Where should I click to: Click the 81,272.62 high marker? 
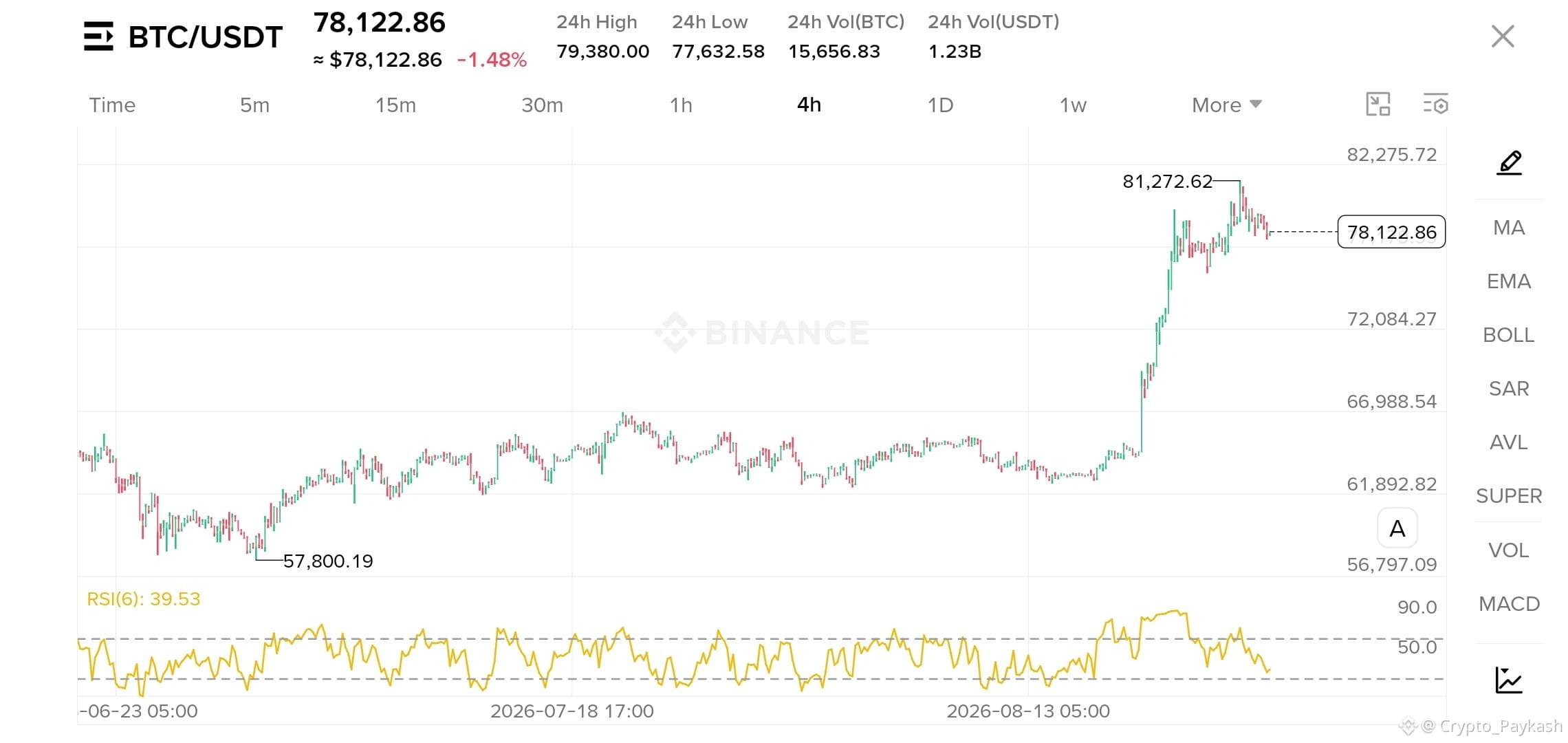[1167, 182]
